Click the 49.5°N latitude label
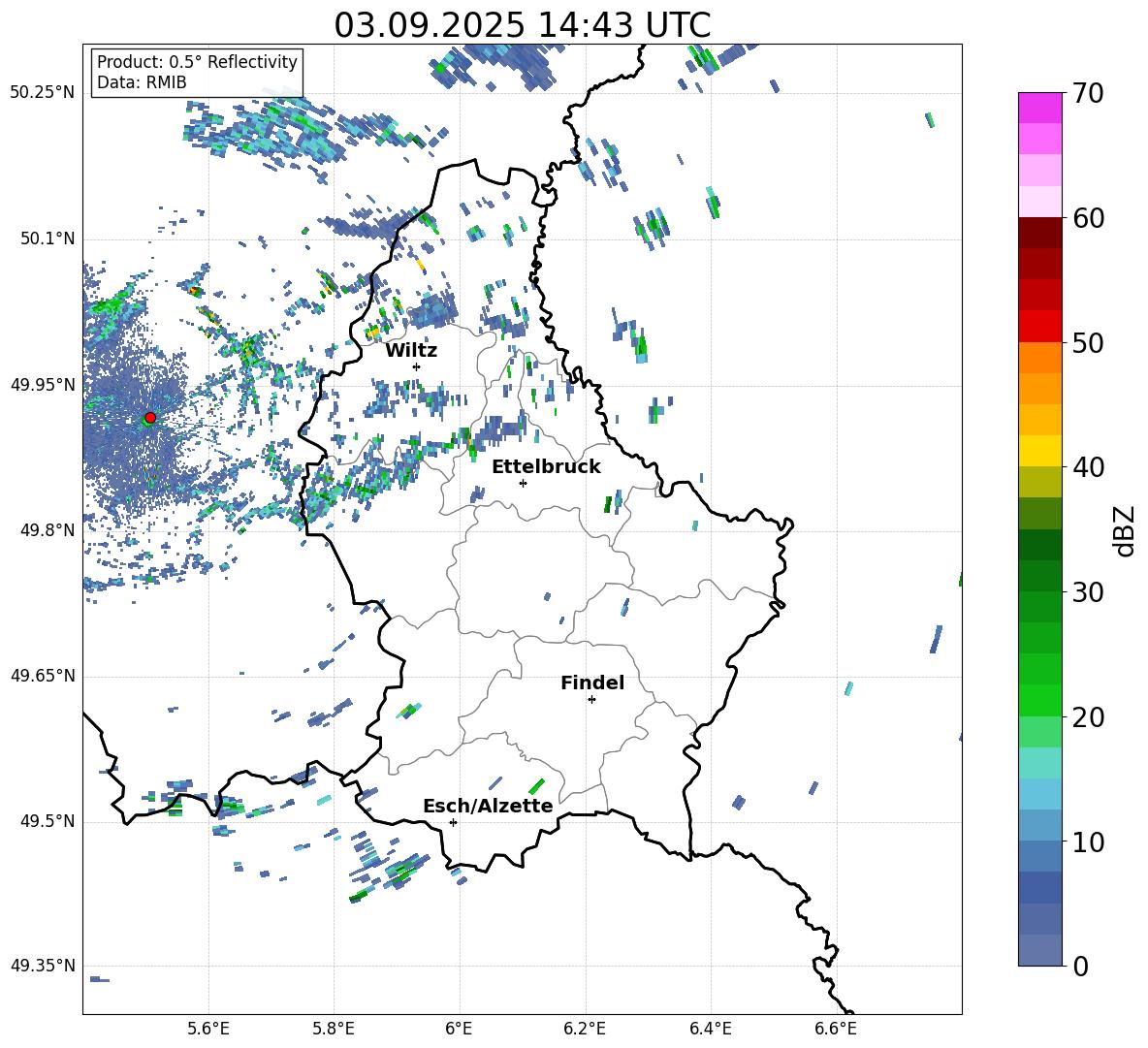The height and width of the screenshot is (1048, 1148). pyautogui.click(x=47, y=821)
